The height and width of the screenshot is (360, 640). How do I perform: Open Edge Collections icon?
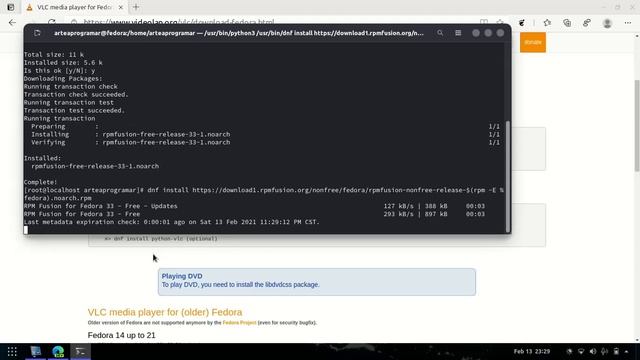567,23
